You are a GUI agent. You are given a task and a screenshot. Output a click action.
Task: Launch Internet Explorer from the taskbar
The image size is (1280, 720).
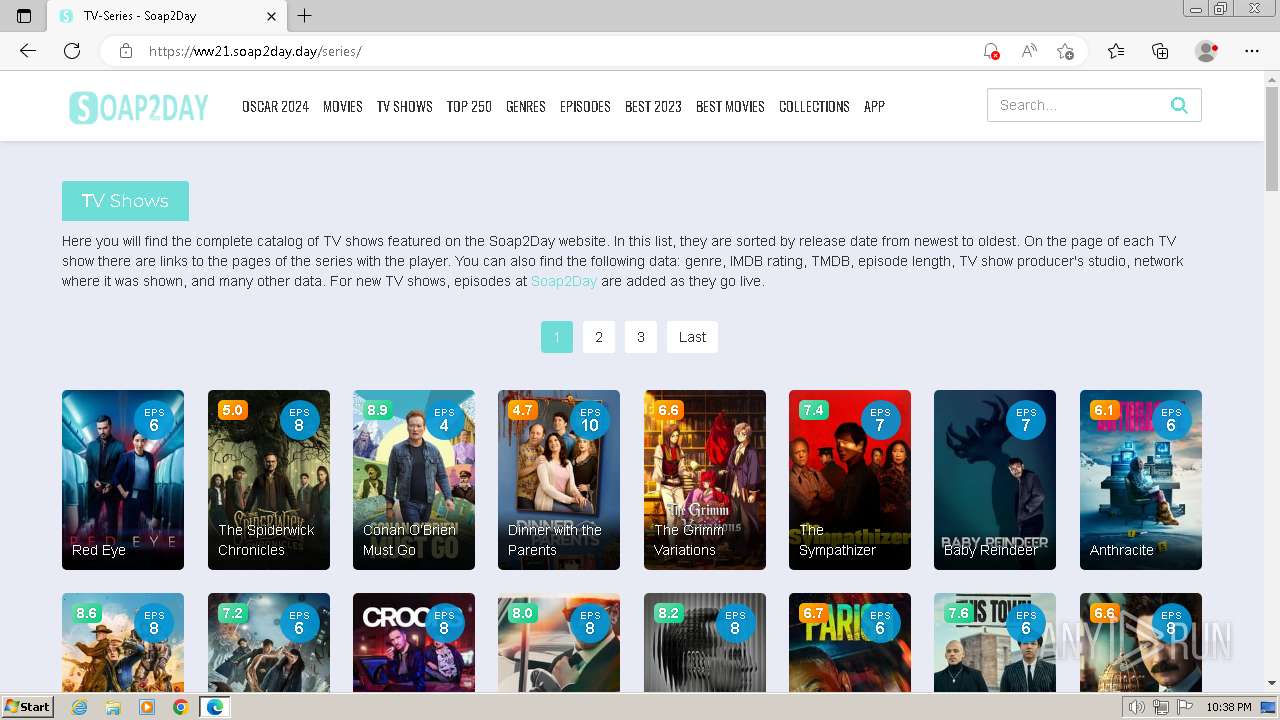(x=80, y=707)
